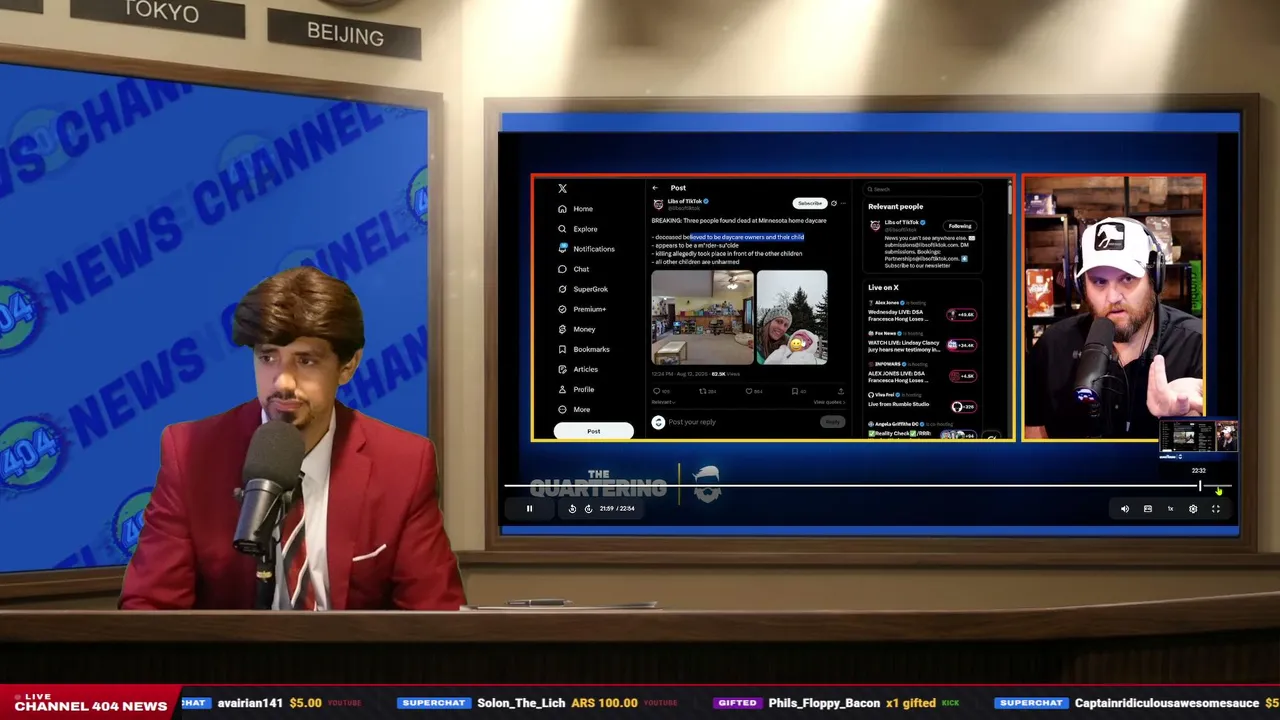1280x720 pixels.
Task: Click the listener badge on the Alex Jones broadcast
Action: click(962, 315)
